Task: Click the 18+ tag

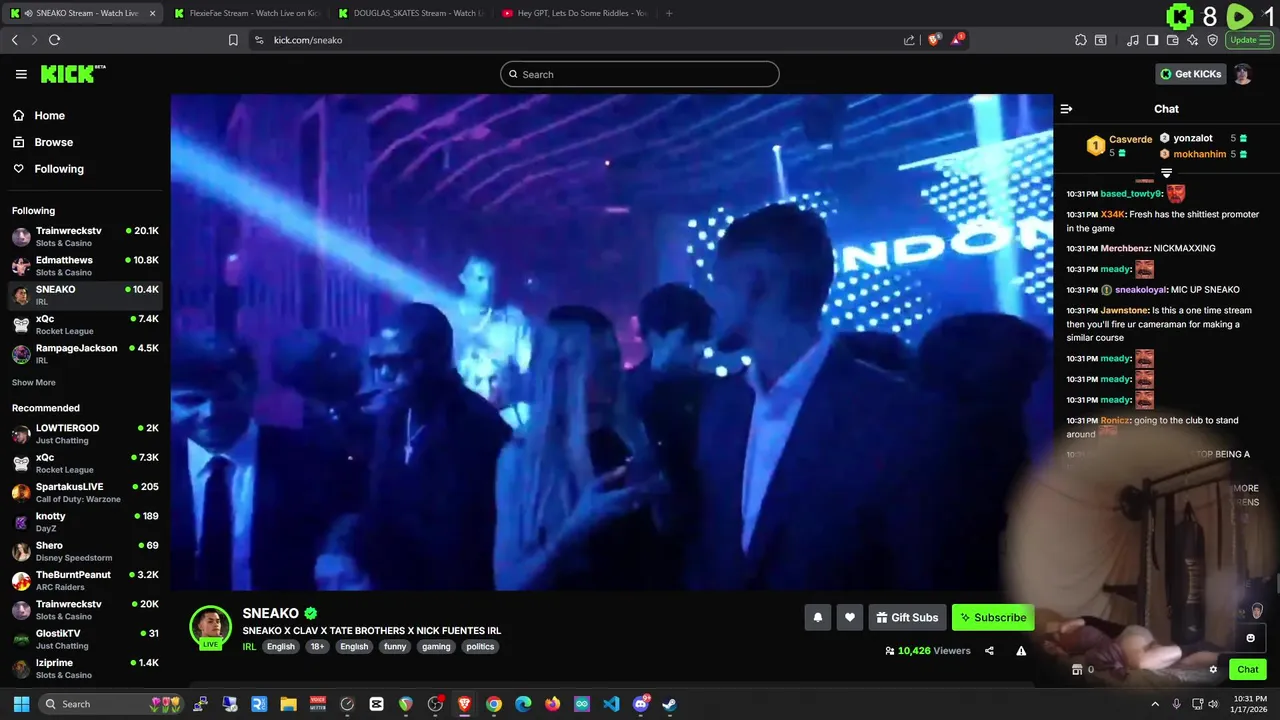Action: 317,646
